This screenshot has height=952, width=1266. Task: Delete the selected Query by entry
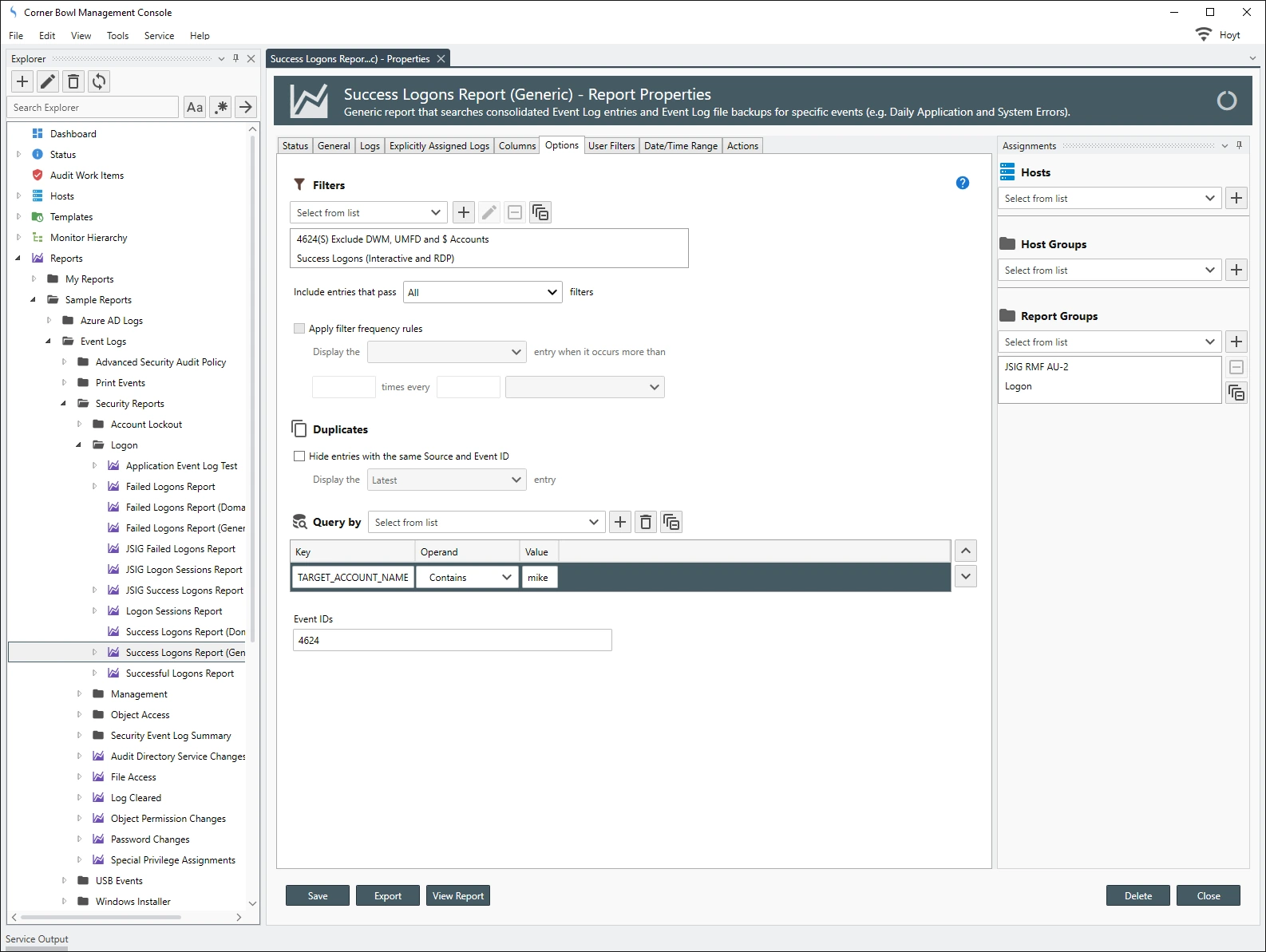pos(646,522)
